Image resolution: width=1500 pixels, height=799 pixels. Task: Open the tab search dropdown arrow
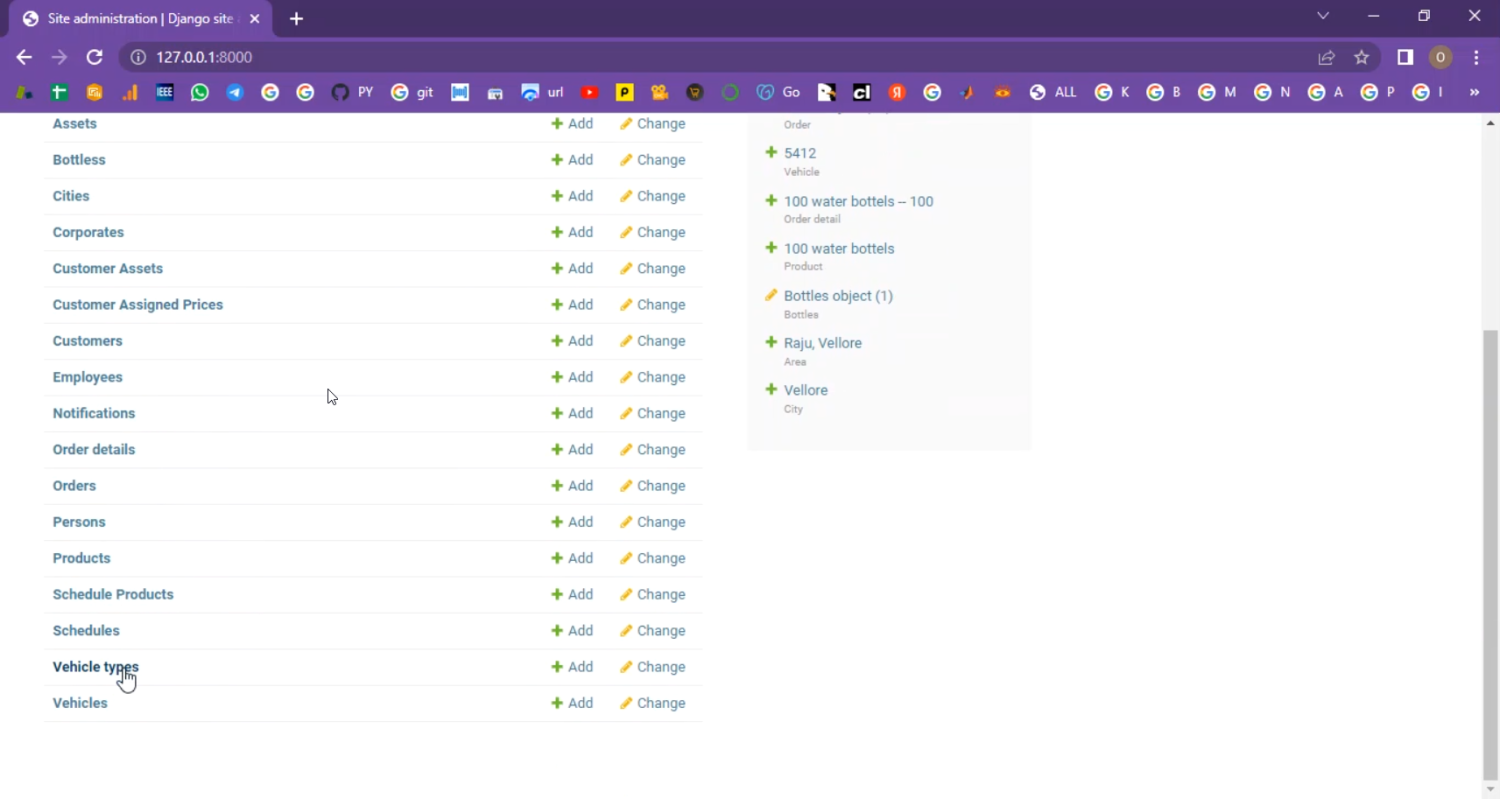point(1323,16)
